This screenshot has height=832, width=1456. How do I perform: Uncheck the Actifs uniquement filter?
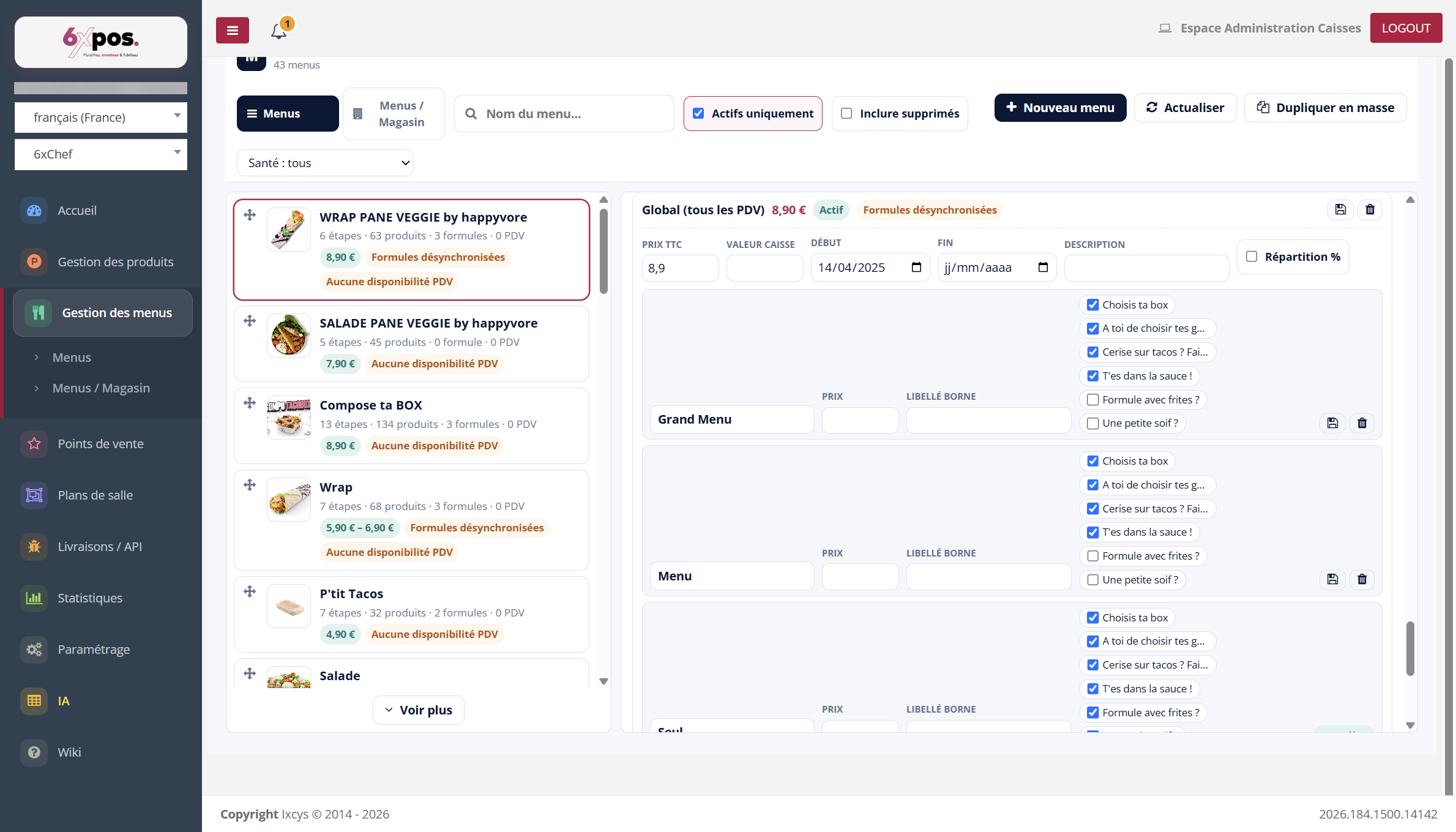coord(698,113)
